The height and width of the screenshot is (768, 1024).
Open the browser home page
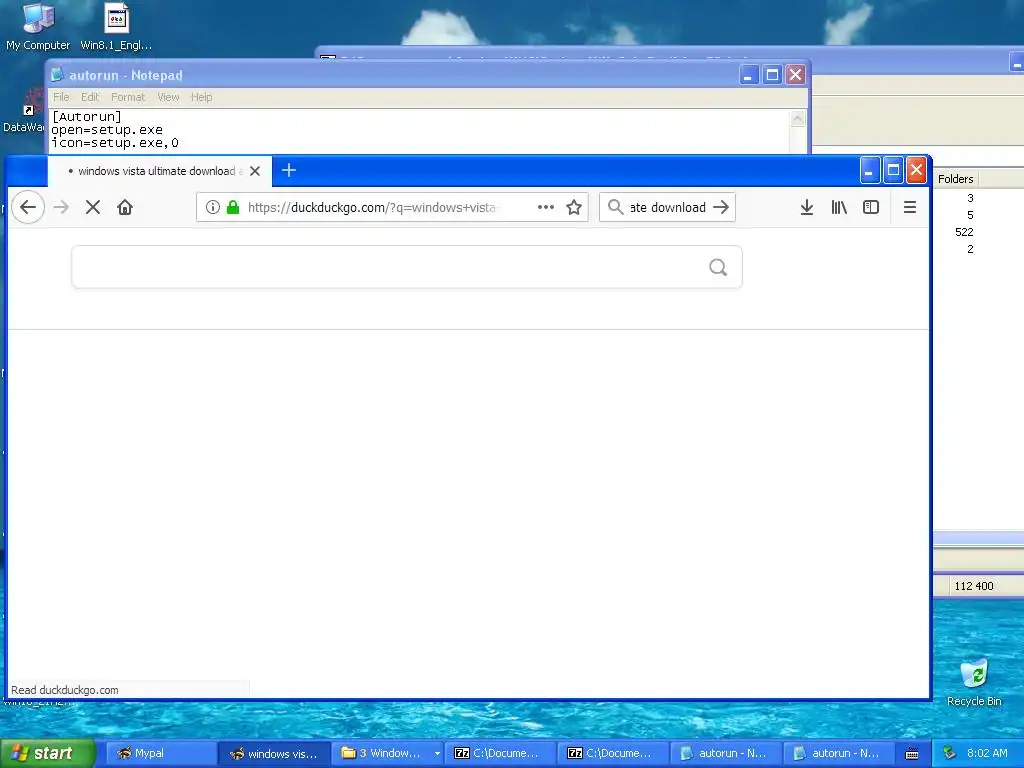coord(125,208)
